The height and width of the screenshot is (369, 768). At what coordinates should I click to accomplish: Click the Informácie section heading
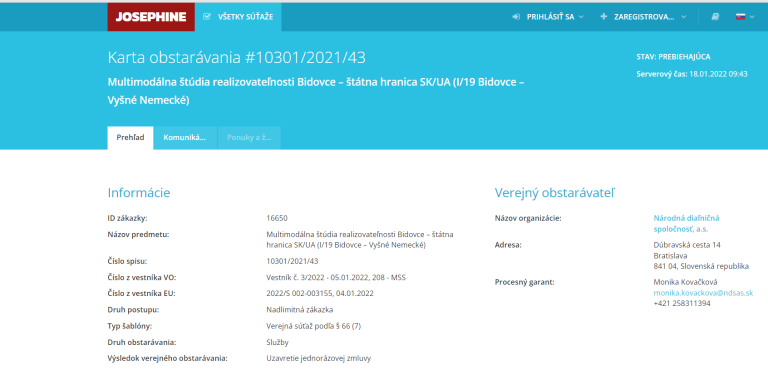click(x=139, y=193)
